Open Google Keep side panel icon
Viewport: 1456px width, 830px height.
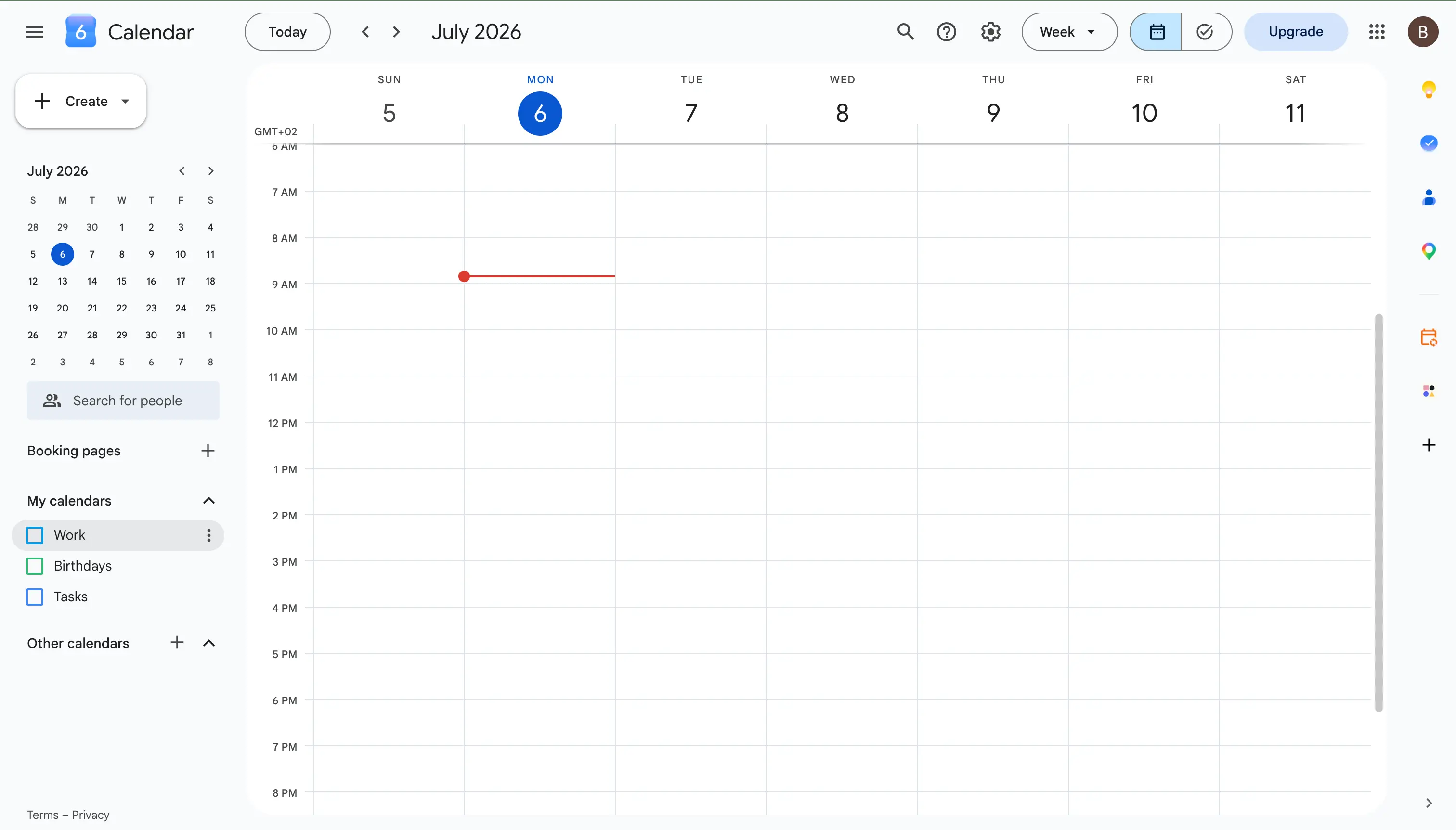tap(1429, 90)
